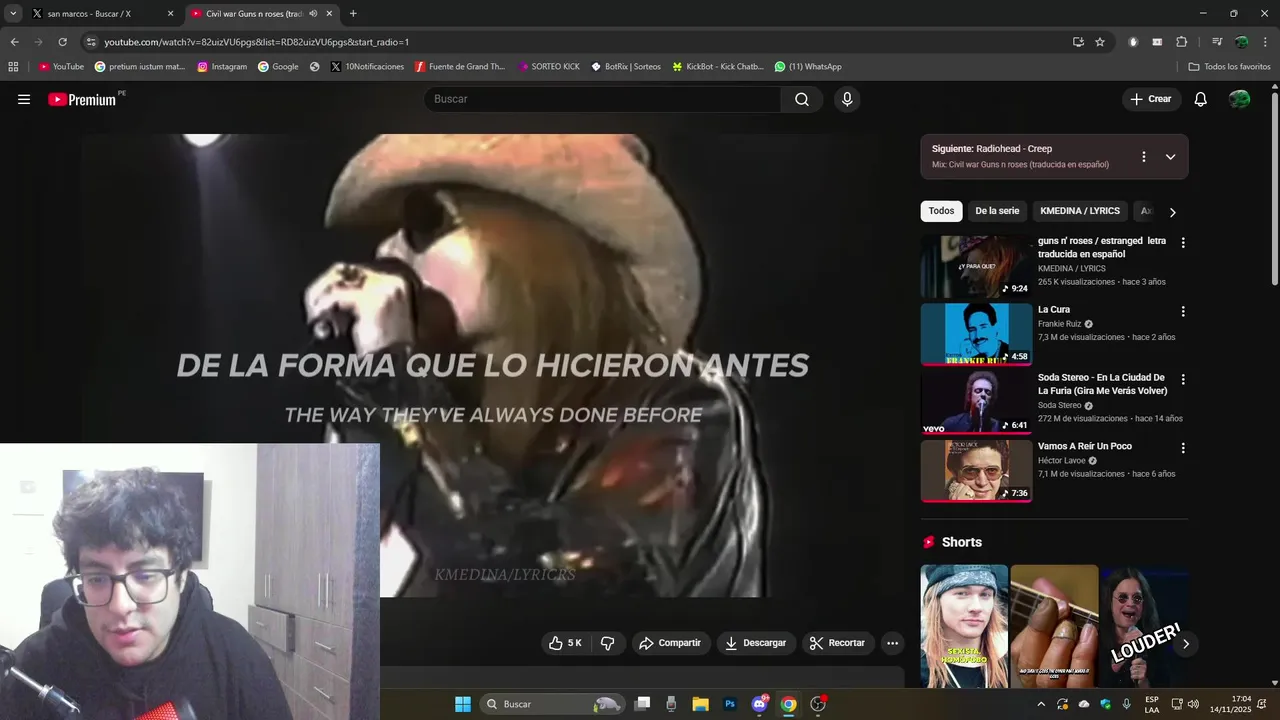Screen dimensions: 1280x720
Task: Select the De la serie filter chip
Action: (997, 211)
